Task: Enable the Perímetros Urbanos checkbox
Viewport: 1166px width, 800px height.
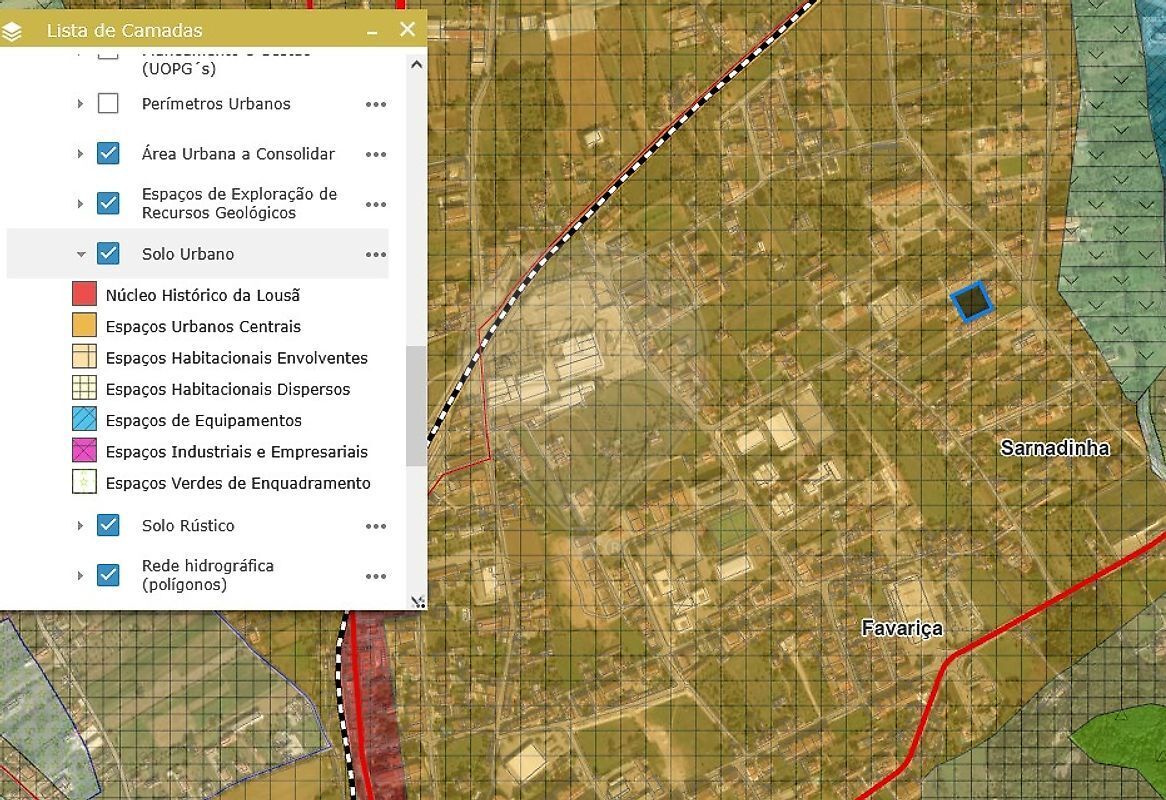Action: pyautogui.click(x=108, y=104)
